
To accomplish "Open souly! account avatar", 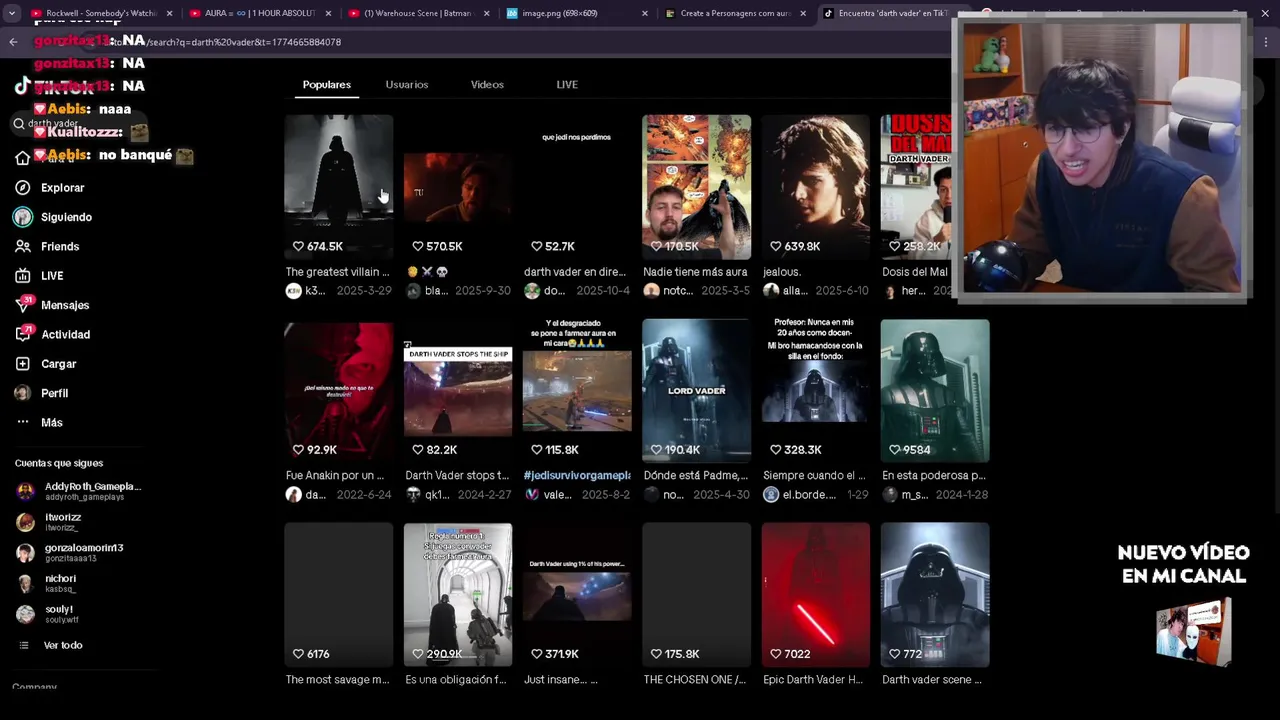I will point(25,614).
